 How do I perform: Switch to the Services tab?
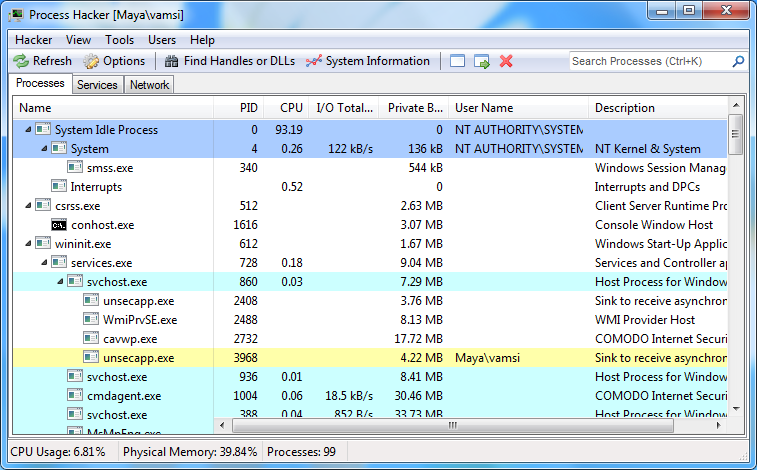click(98, 84)
